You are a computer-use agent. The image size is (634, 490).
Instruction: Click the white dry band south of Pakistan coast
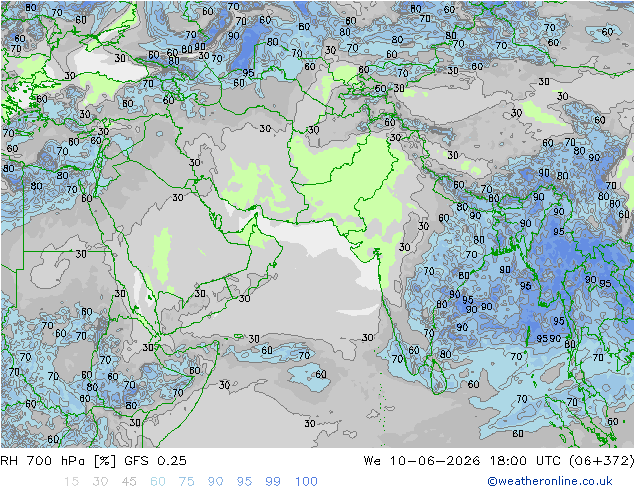[x=307, y=234]
